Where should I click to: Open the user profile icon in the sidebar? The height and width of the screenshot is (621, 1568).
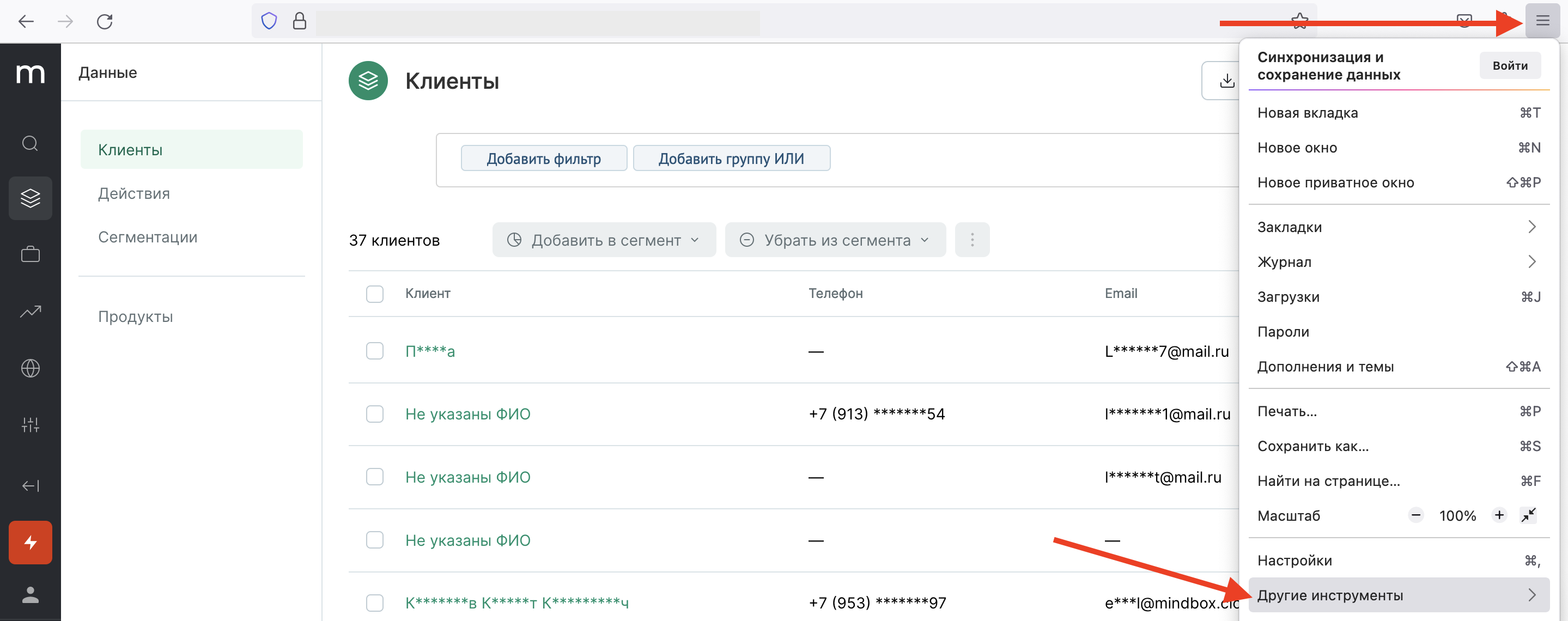(x=30, y=595)
